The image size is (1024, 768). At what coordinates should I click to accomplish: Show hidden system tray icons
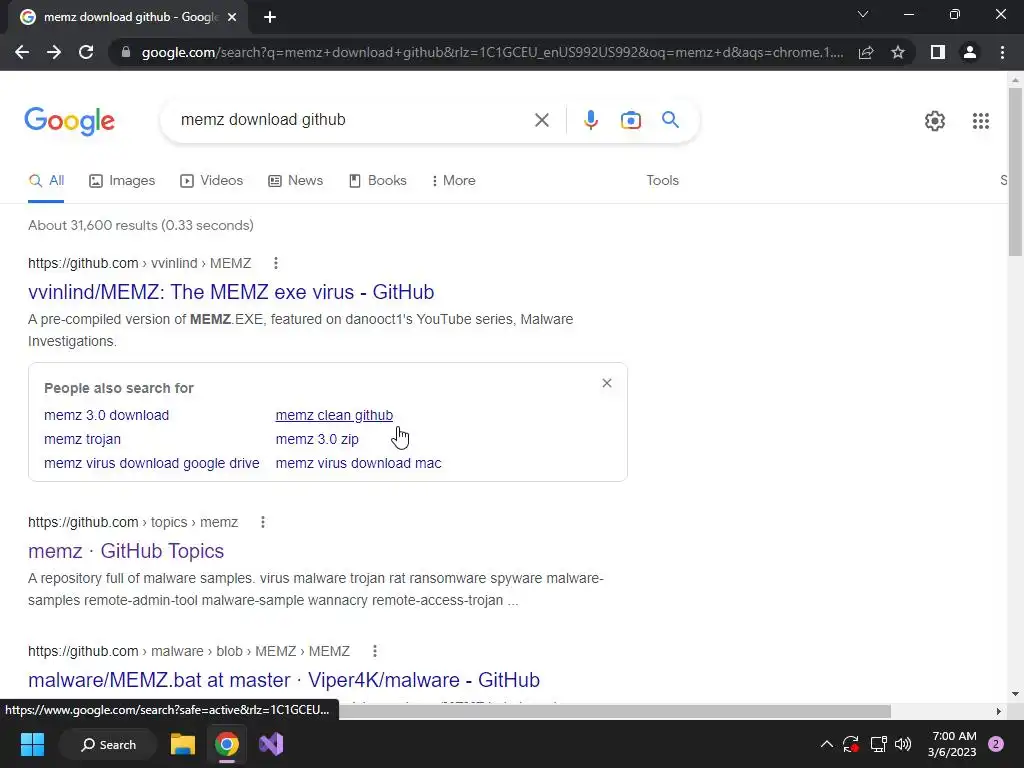tap(826, 744)
